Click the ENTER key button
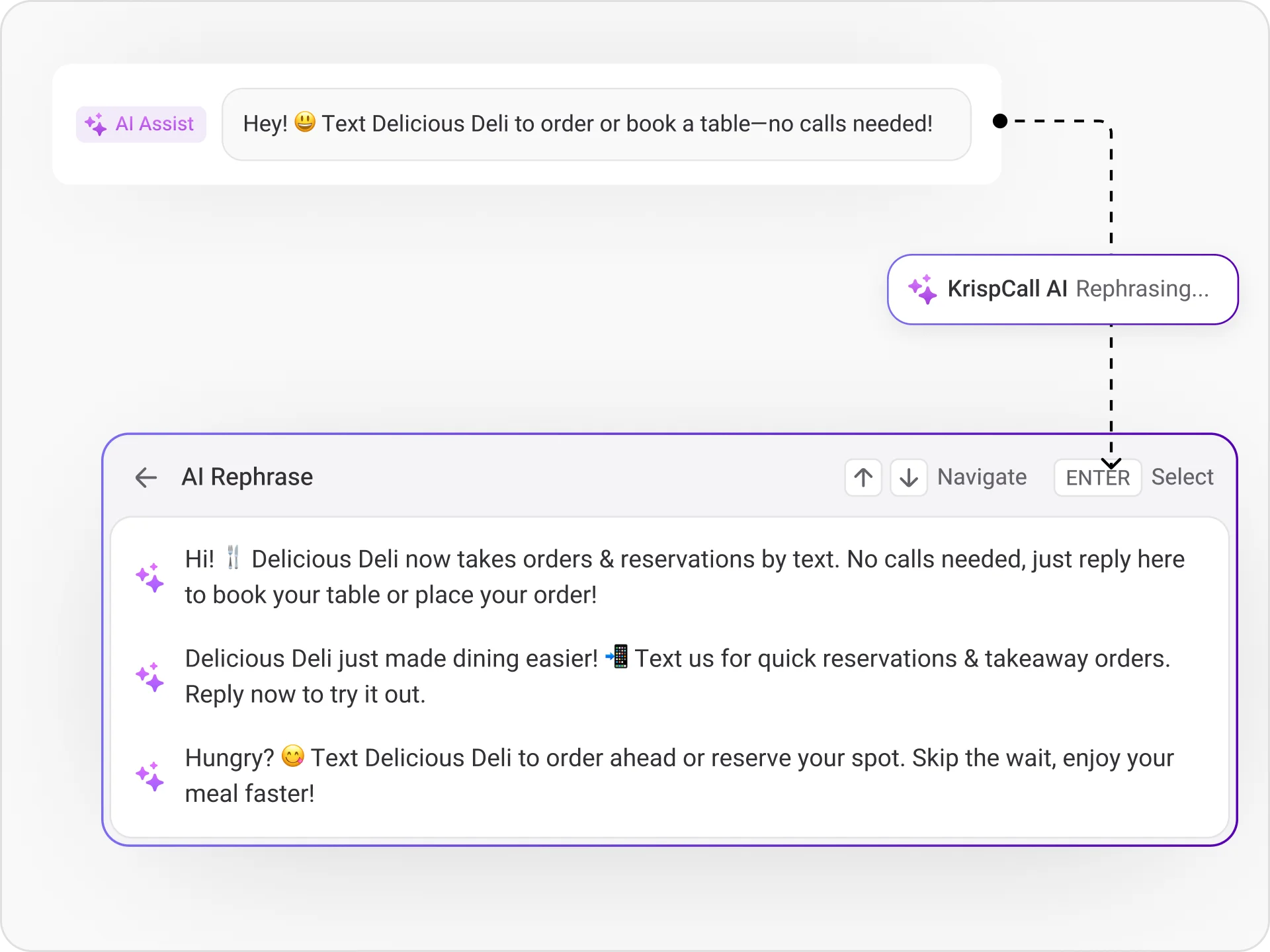 click(x=1098, y=477)
